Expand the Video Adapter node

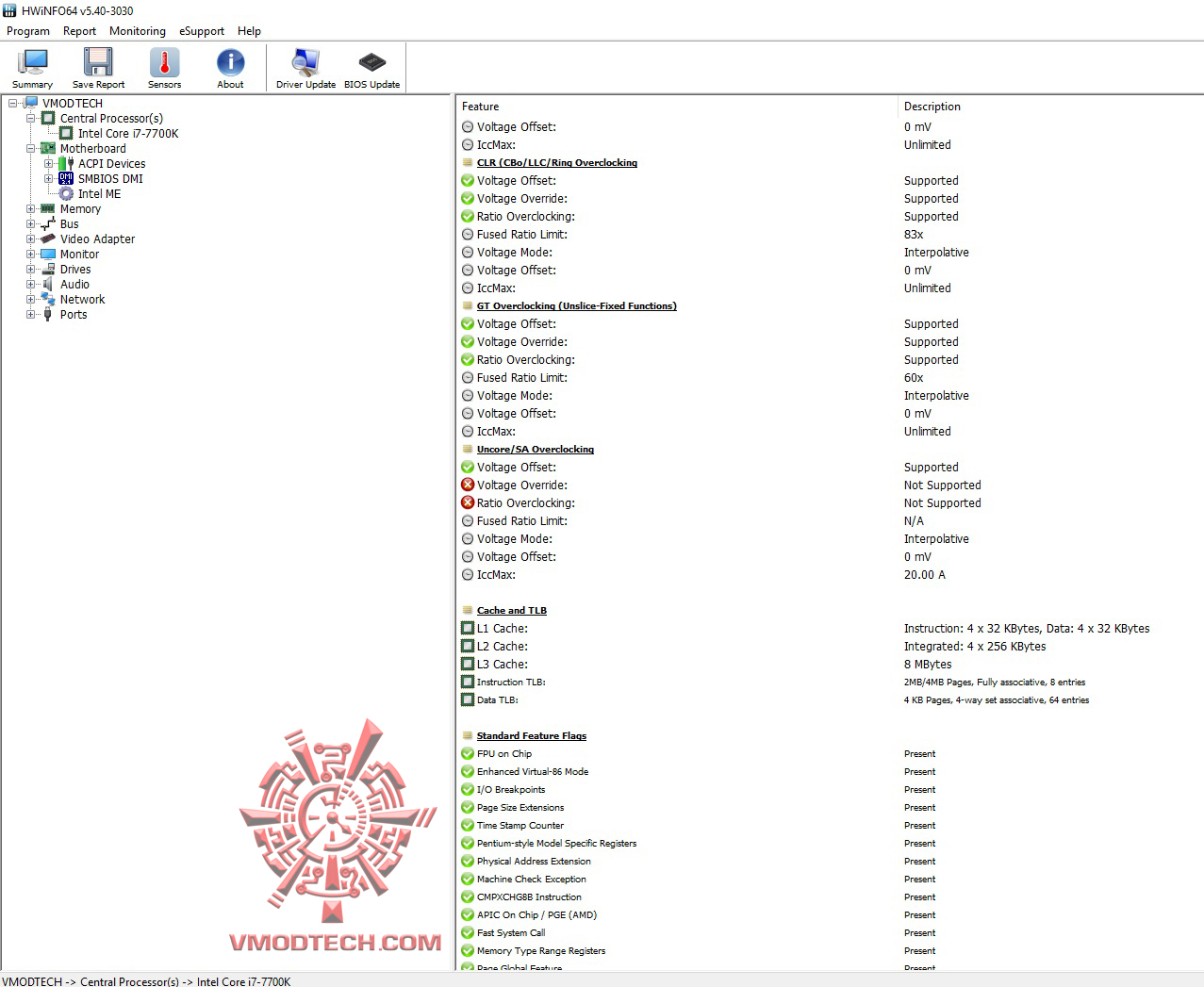pyautogui.click(x=30, y=239)
